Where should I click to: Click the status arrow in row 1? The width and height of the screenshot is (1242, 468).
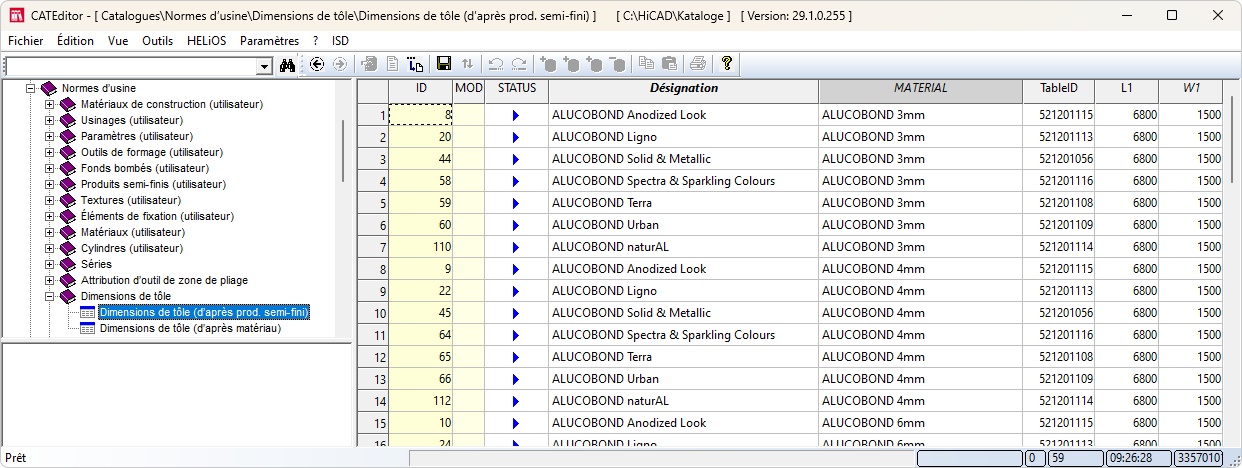coord(516,115)
